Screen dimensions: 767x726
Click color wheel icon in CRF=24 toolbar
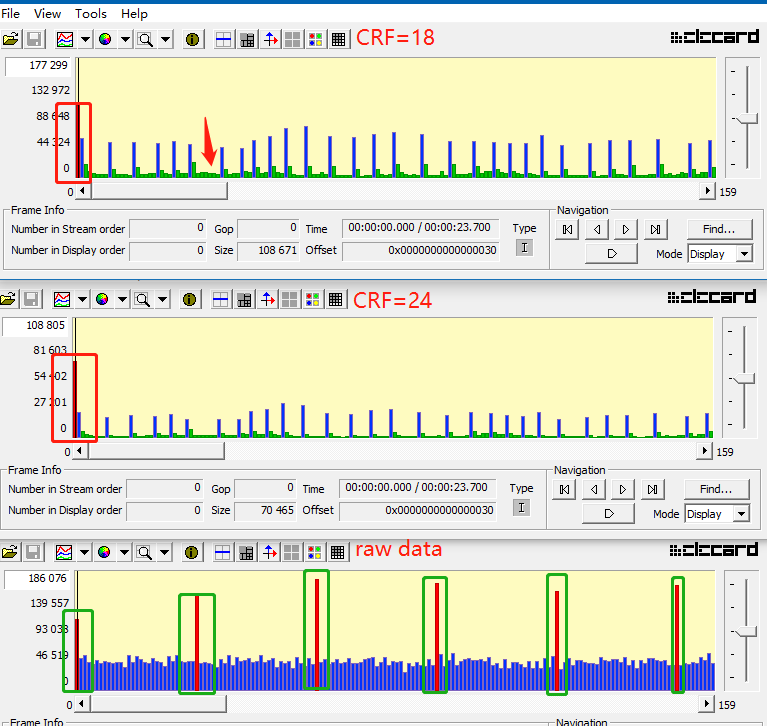tap(102, 299)
